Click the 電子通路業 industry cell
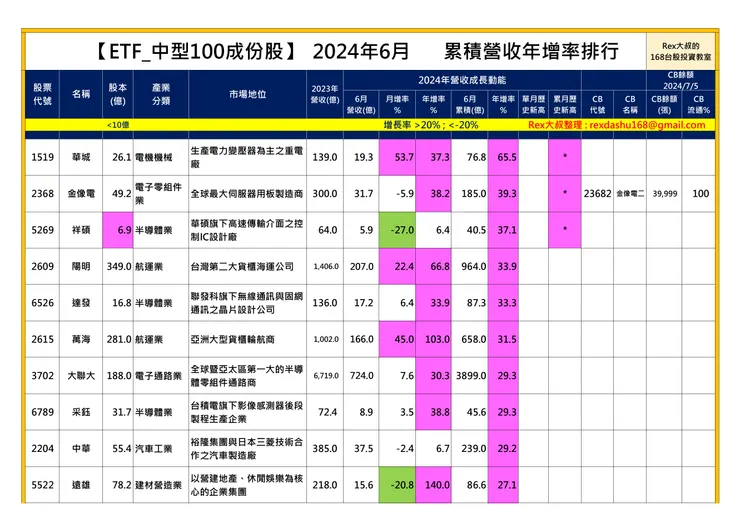This screenshot has width=740, height=523. point(161,376)
